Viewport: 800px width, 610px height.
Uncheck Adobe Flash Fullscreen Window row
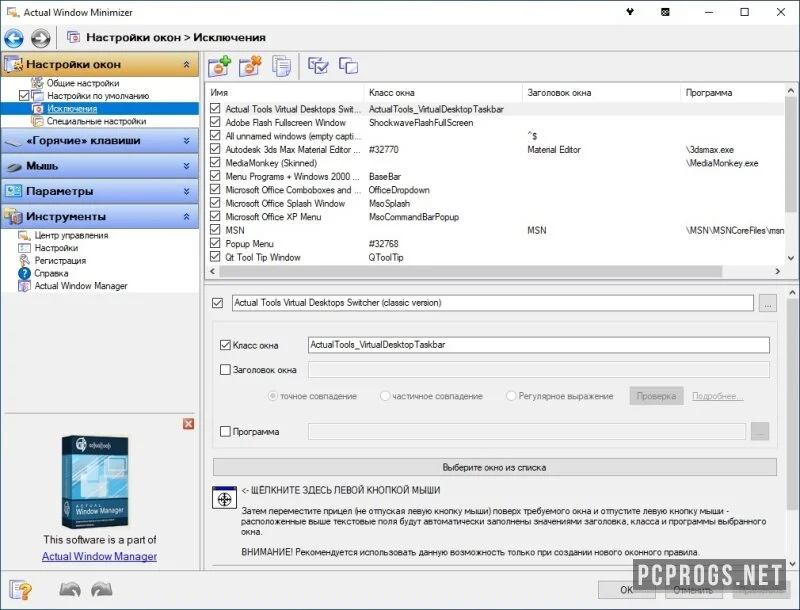(x=215, y=122)
